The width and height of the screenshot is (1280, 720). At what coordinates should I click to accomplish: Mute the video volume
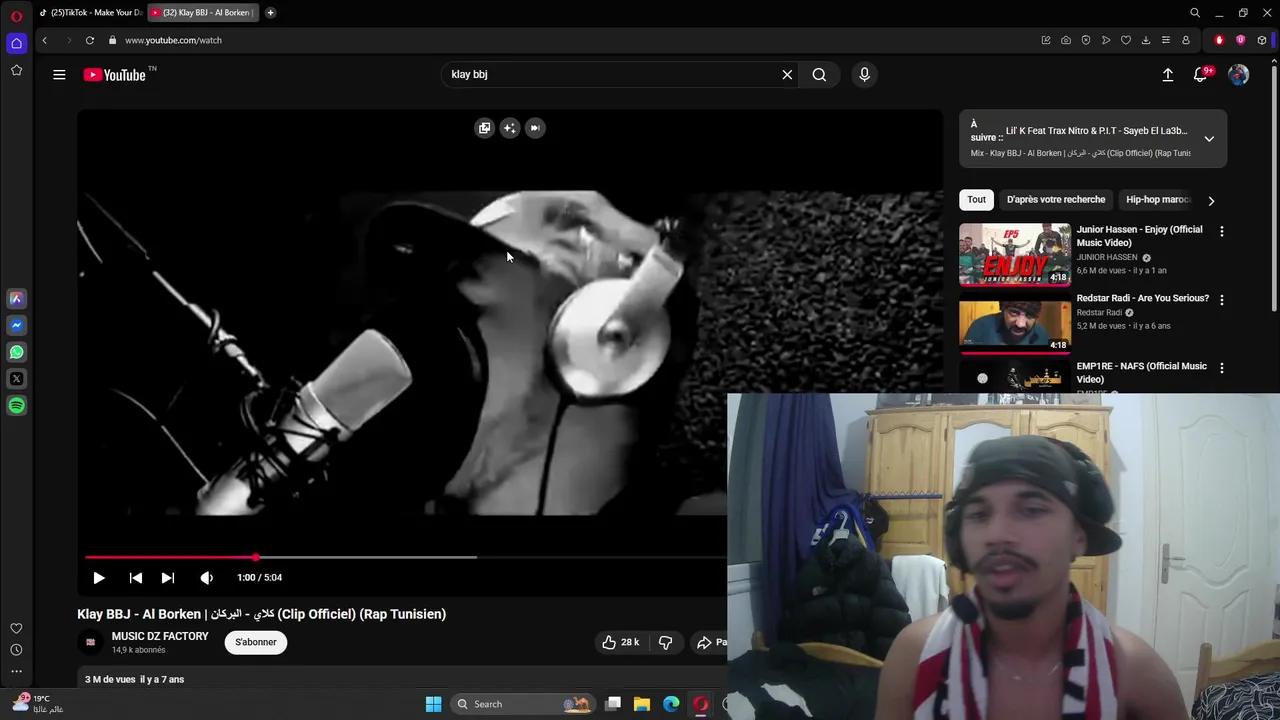206,577
